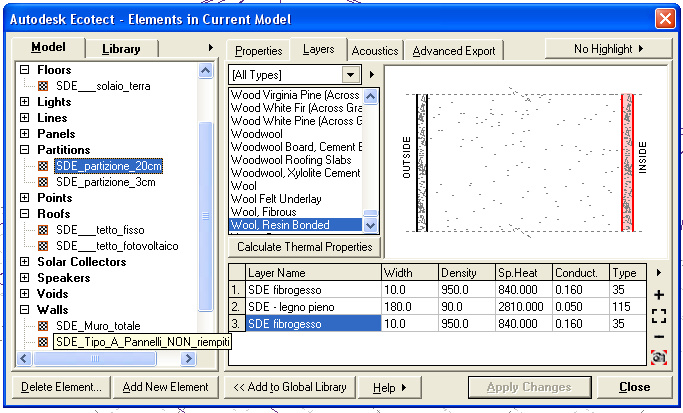Click the 2810.000 Sp.Heat cell
This screenshot has width=683, height=413.
pyautogui.click(x=524, y=307)
